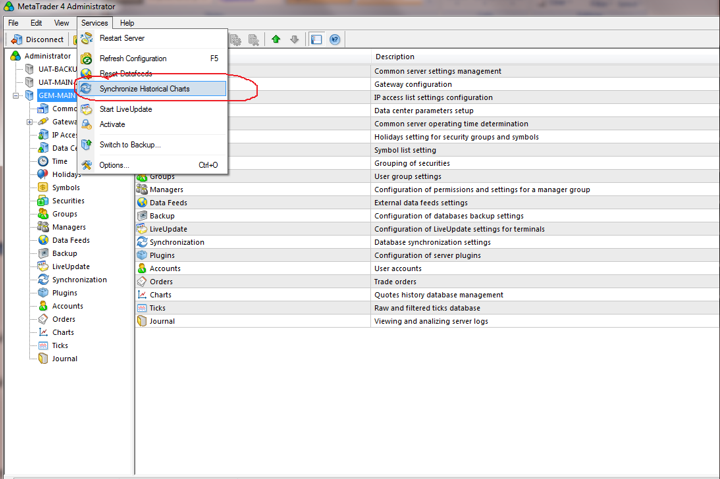Click the Description column header

pyautogui.click(x=545, y=56)
